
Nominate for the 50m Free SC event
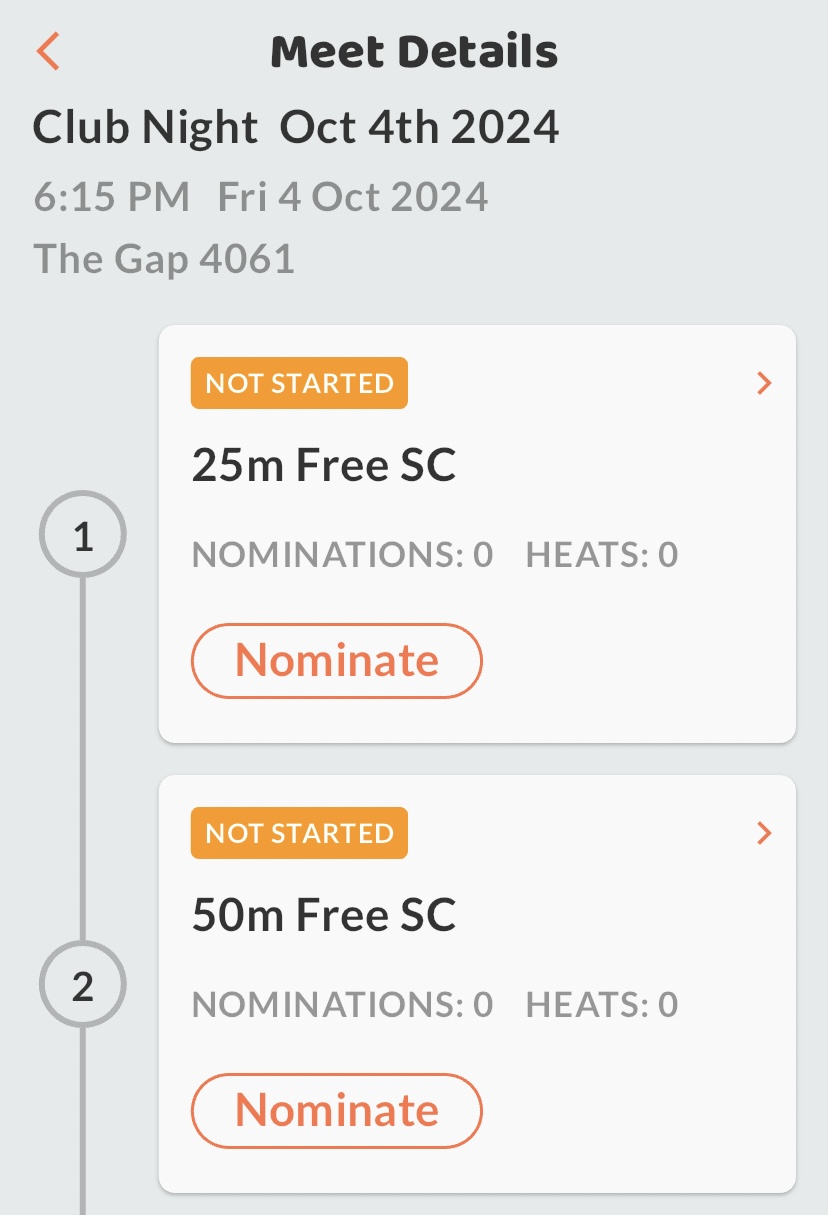(336, 1110)
